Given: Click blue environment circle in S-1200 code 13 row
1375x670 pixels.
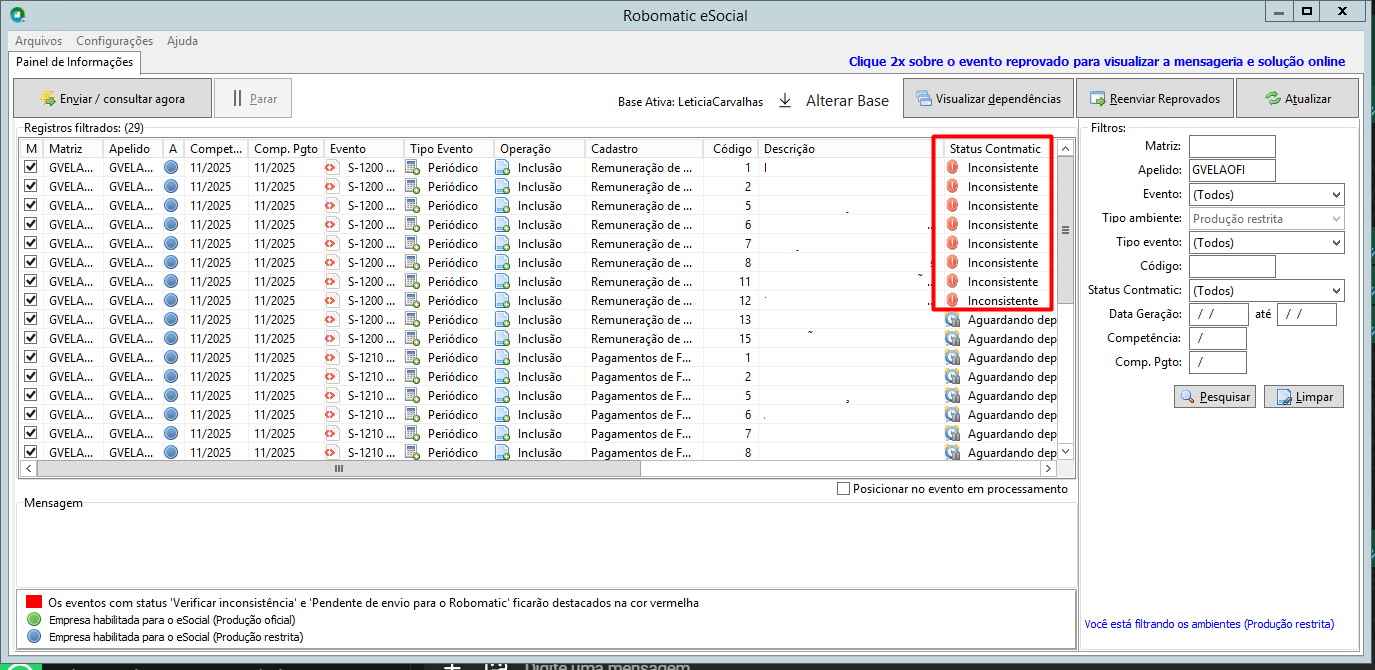Looking at the screenshot, I should coord(172,320).
